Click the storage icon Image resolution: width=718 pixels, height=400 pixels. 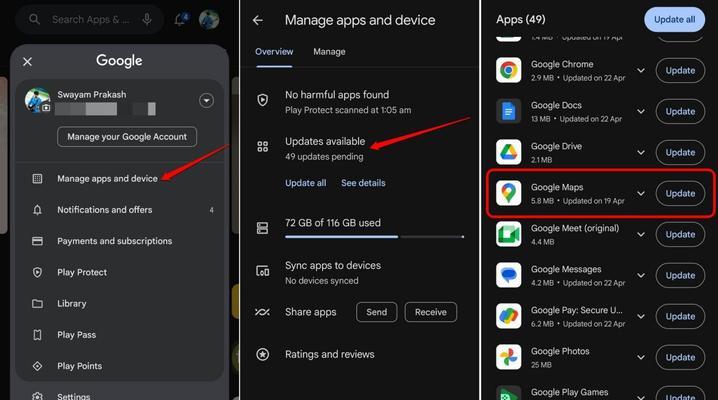click(x=262, y=227)
